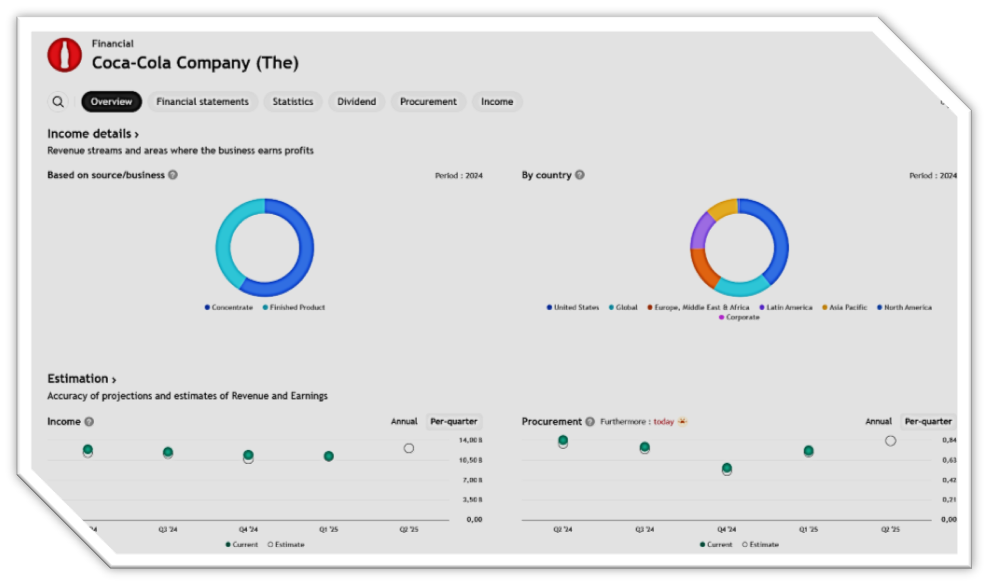Click the sun icon after 'today'
This screenshot has height=585, width=989.
pyautogui.click(x=682, y=422)
